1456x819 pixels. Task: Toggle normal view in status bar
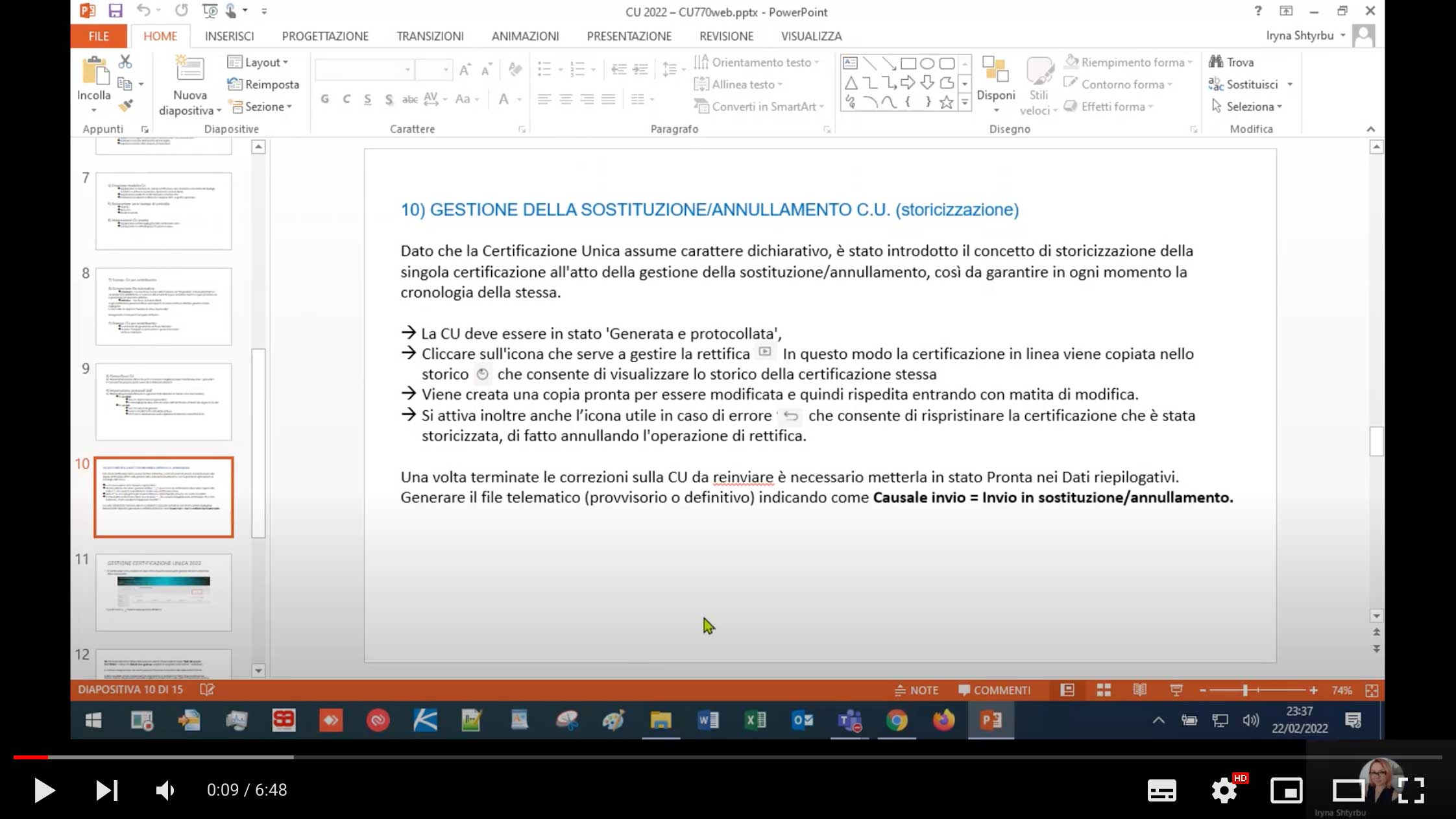tap(1067, 690)
